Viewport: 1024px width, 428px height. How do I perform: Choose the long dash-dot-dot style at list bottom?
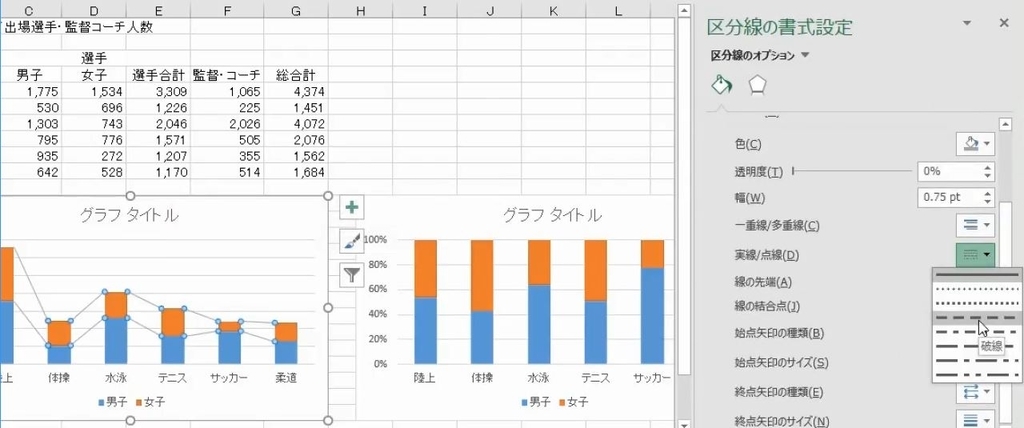(978, 374)
